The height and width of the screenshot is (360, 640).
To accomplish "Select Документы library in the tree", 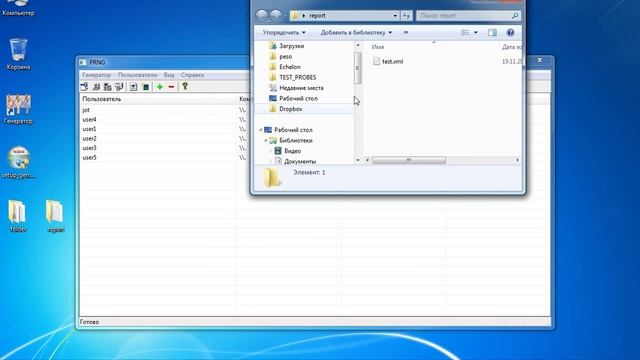I will [300, 162].
